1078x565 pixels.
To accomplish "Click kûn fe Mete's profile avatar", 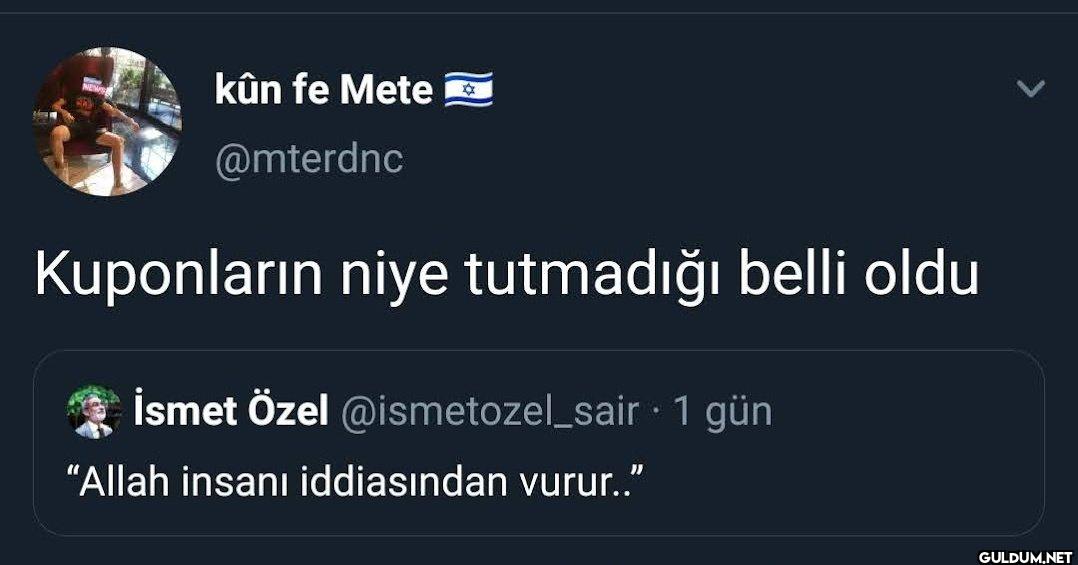I will [x=107, y=121].
